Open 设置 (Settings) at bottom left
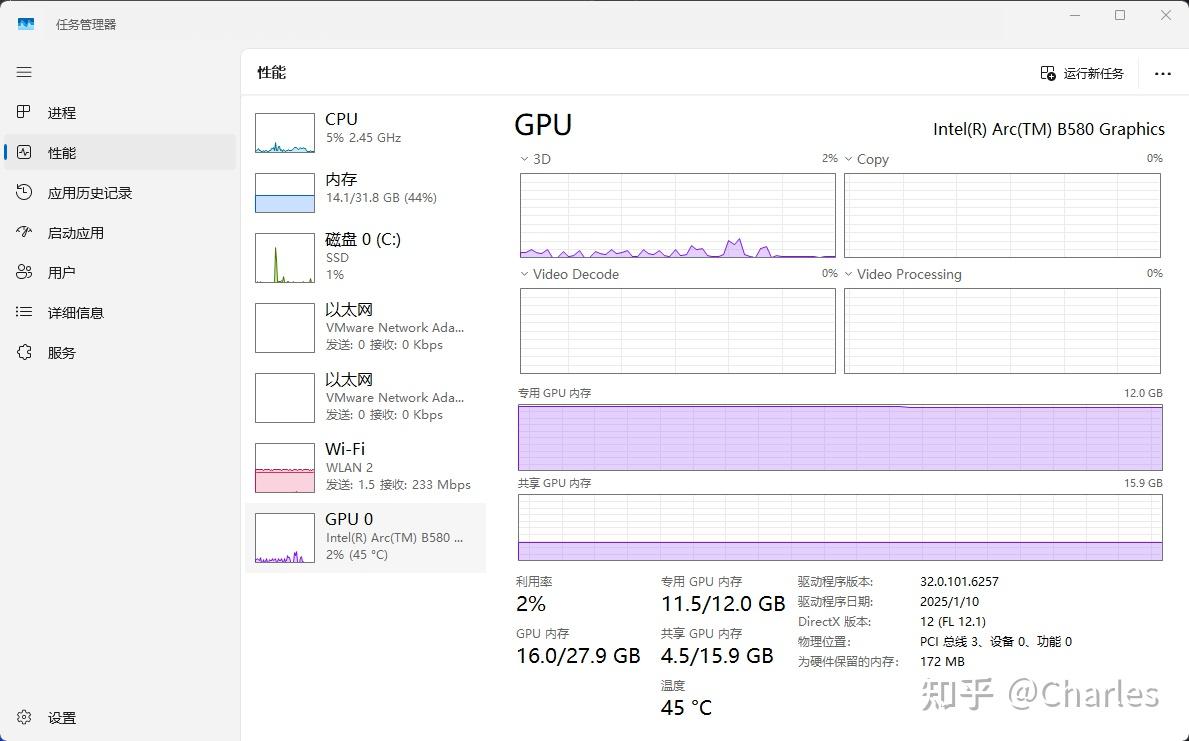The image size is (1189, 741). 60,717
